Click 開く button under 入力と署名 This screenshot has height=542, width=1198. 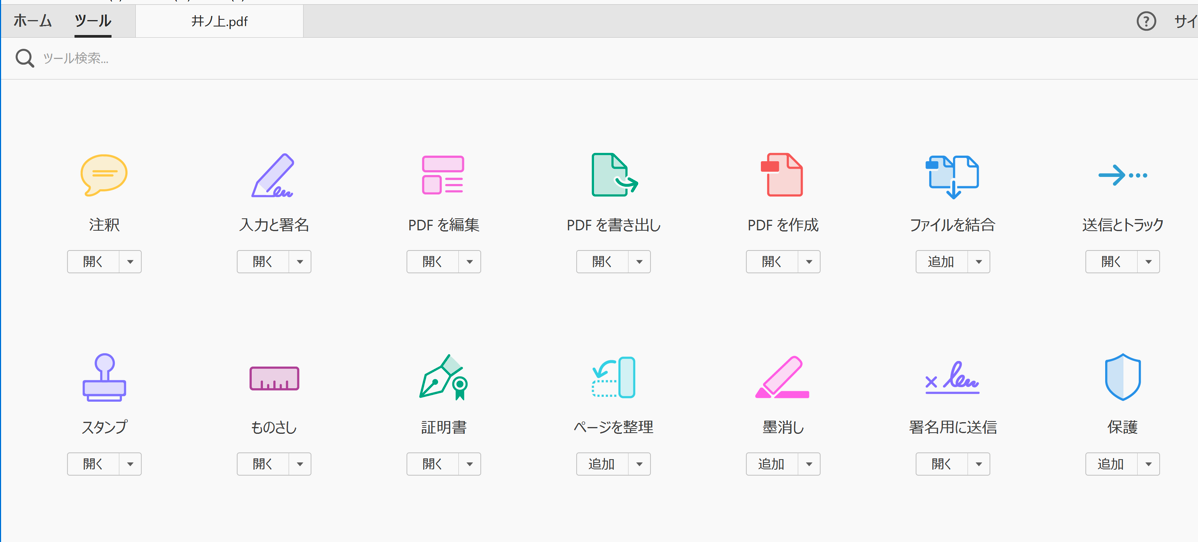click(262, 261)
